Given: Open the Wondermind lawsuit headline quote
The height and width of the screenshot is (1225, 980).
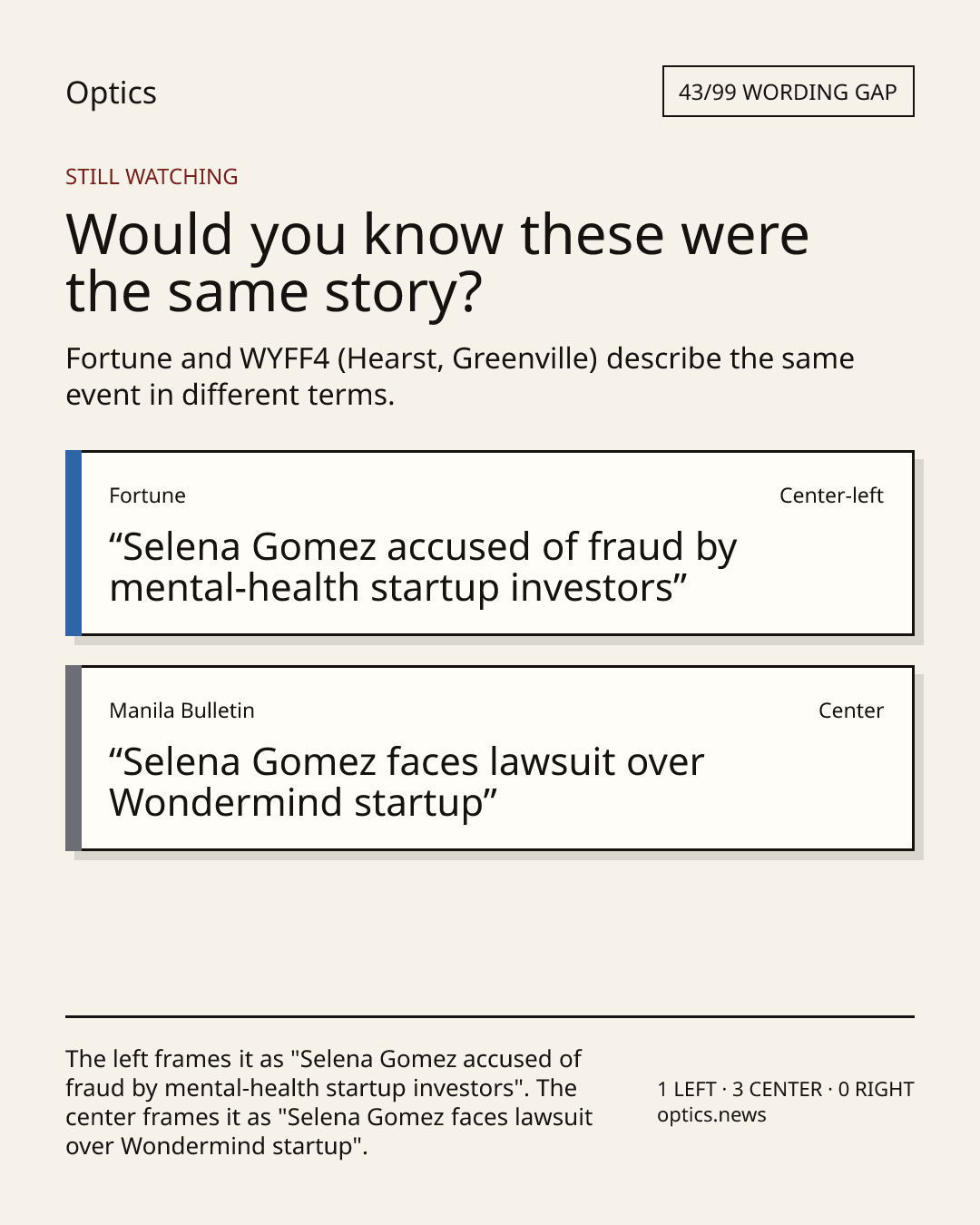Looking at the screenshot, I should click(x=407, y=782).
